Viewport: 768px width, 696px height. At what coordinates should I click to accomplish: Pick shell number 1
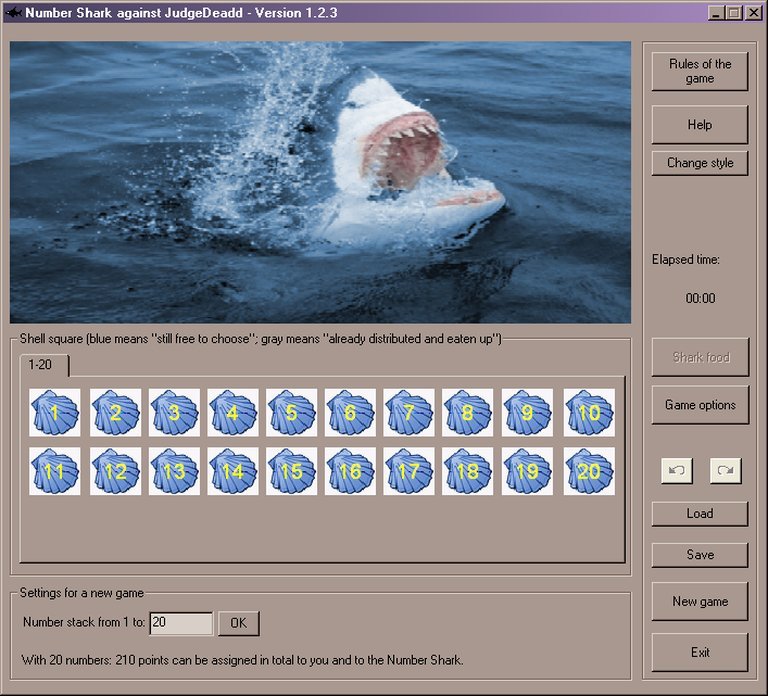54,412
